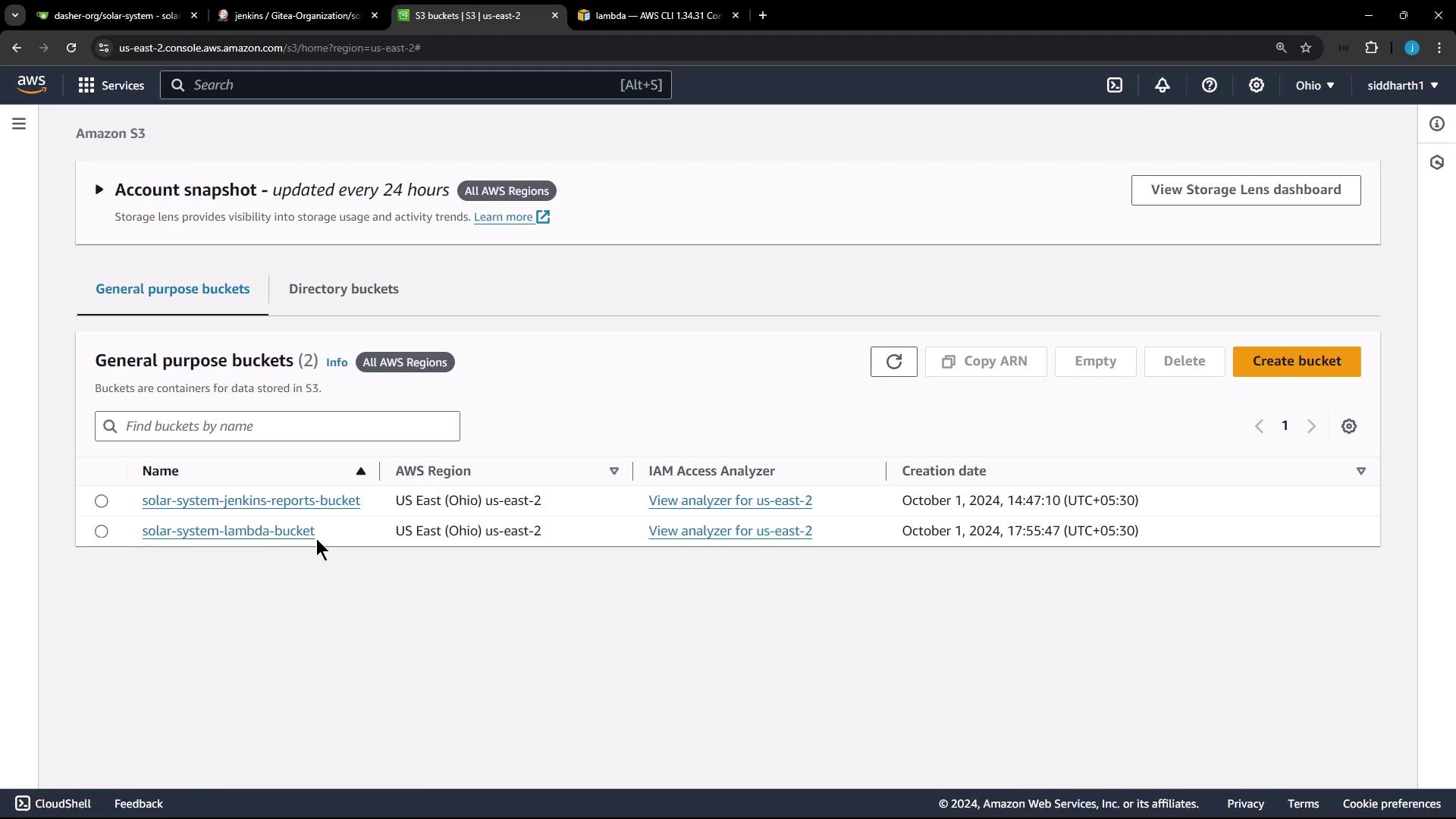This screenshot has width=1456, height=819.
Task: Open the info panel icon at right
Action: point(1436,124)
